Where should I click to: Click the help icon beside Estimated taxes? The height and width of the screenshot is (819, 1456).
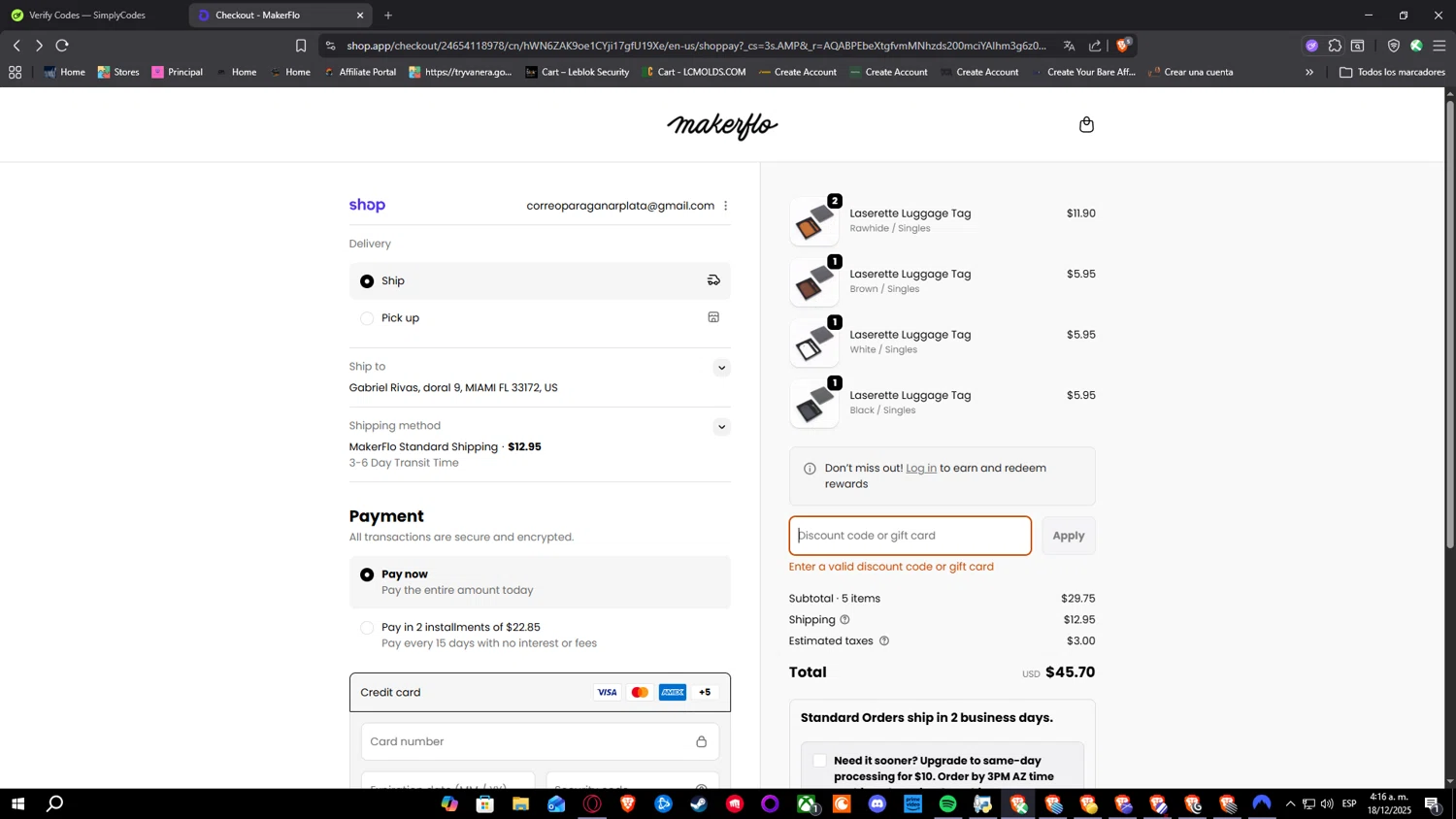883,641
